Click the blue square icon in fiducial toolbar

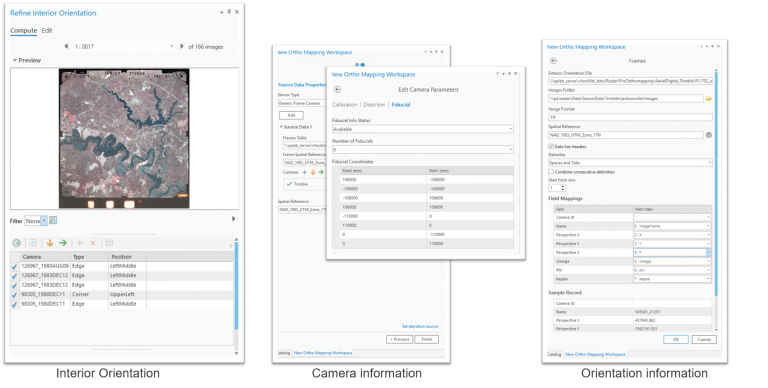(x=33, y=243)
